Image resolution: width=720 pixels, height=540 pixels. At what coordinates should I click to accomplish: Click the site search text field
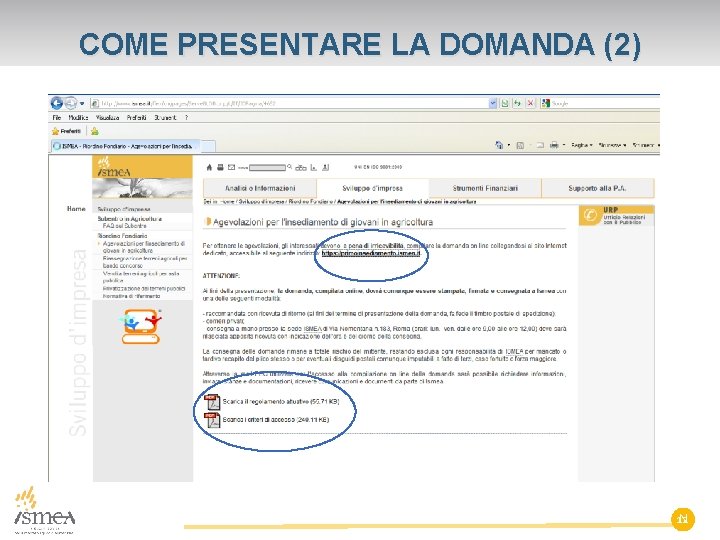click(267, 168)
